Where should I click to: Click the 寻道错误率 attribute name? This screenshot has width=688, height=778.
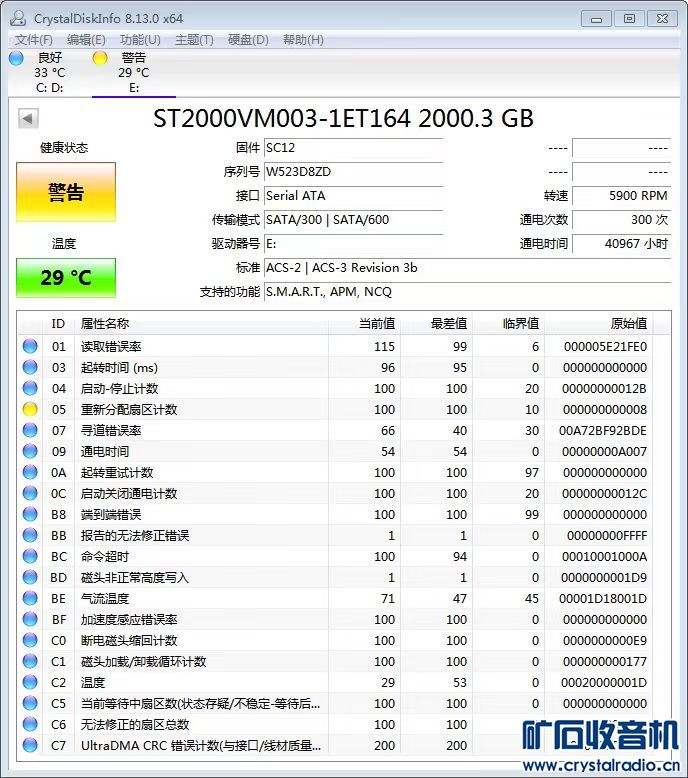tap(111, 430)
